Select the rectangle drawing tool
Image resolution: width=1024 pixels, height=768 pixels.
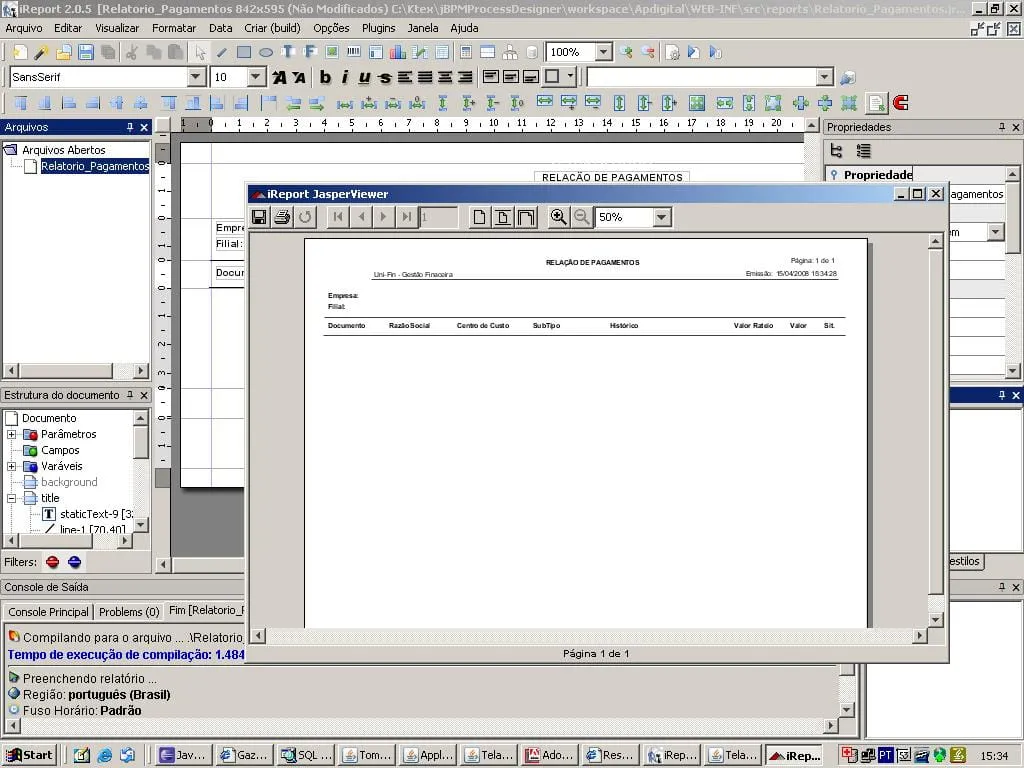pos(244,52)
